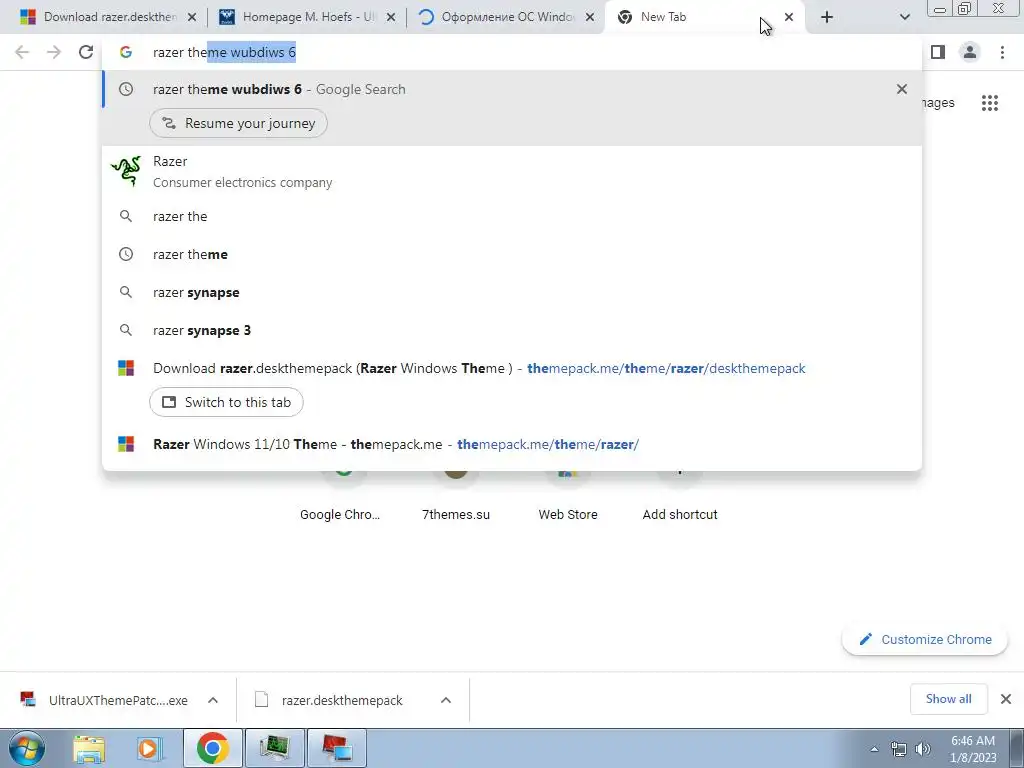Open Windows Explorer from taskbar
1024x768 pixels.
89,748
